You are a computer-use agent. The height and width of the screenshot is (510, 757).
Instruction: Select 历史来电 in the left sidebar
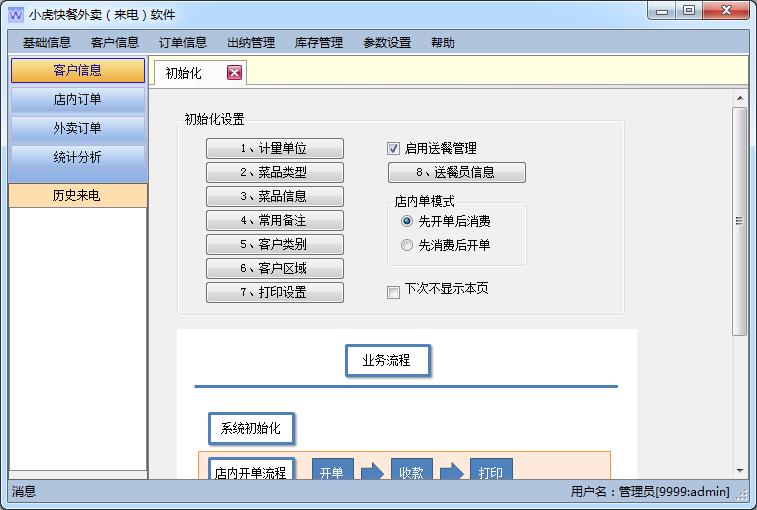[78, 196]
